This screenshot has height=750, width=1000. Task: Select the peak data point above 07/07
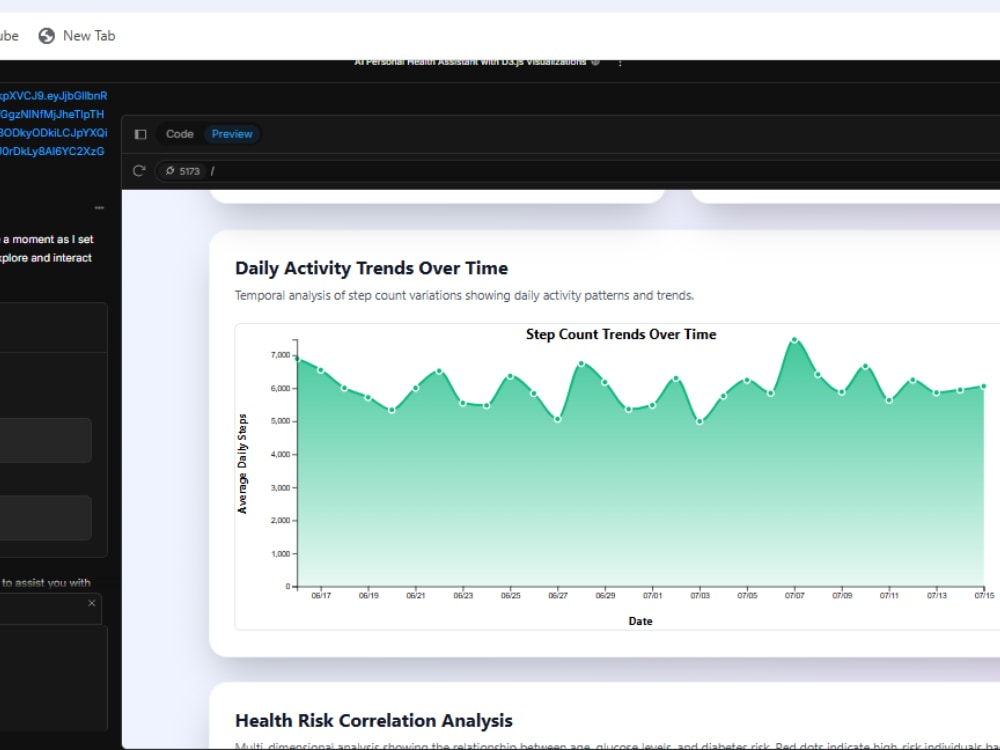coord(795,340)
